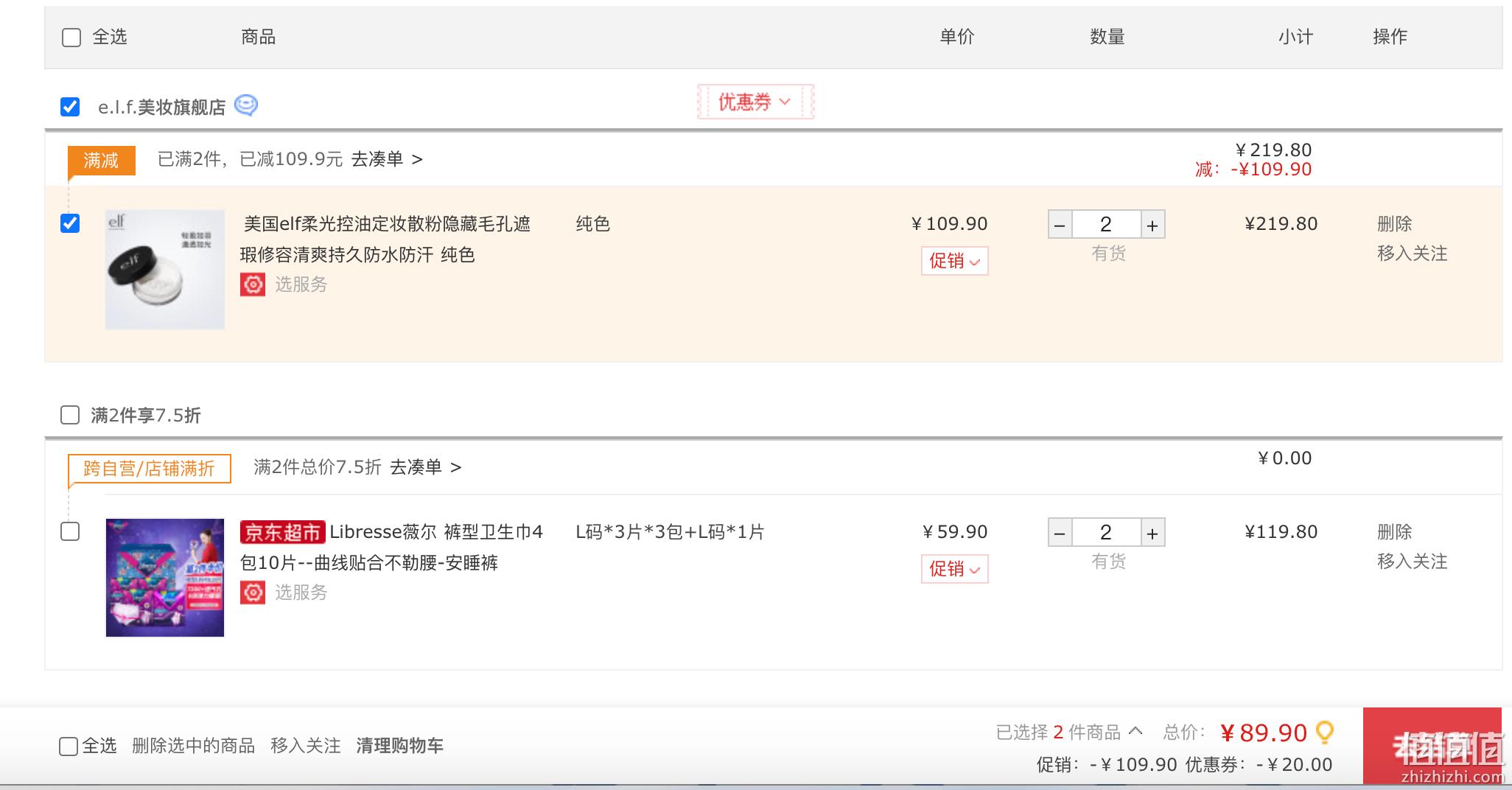Decrease elf powder quantity with minus
Image resolution: width=1512 pixels, height=790 pixels.
click(1060, 225)
